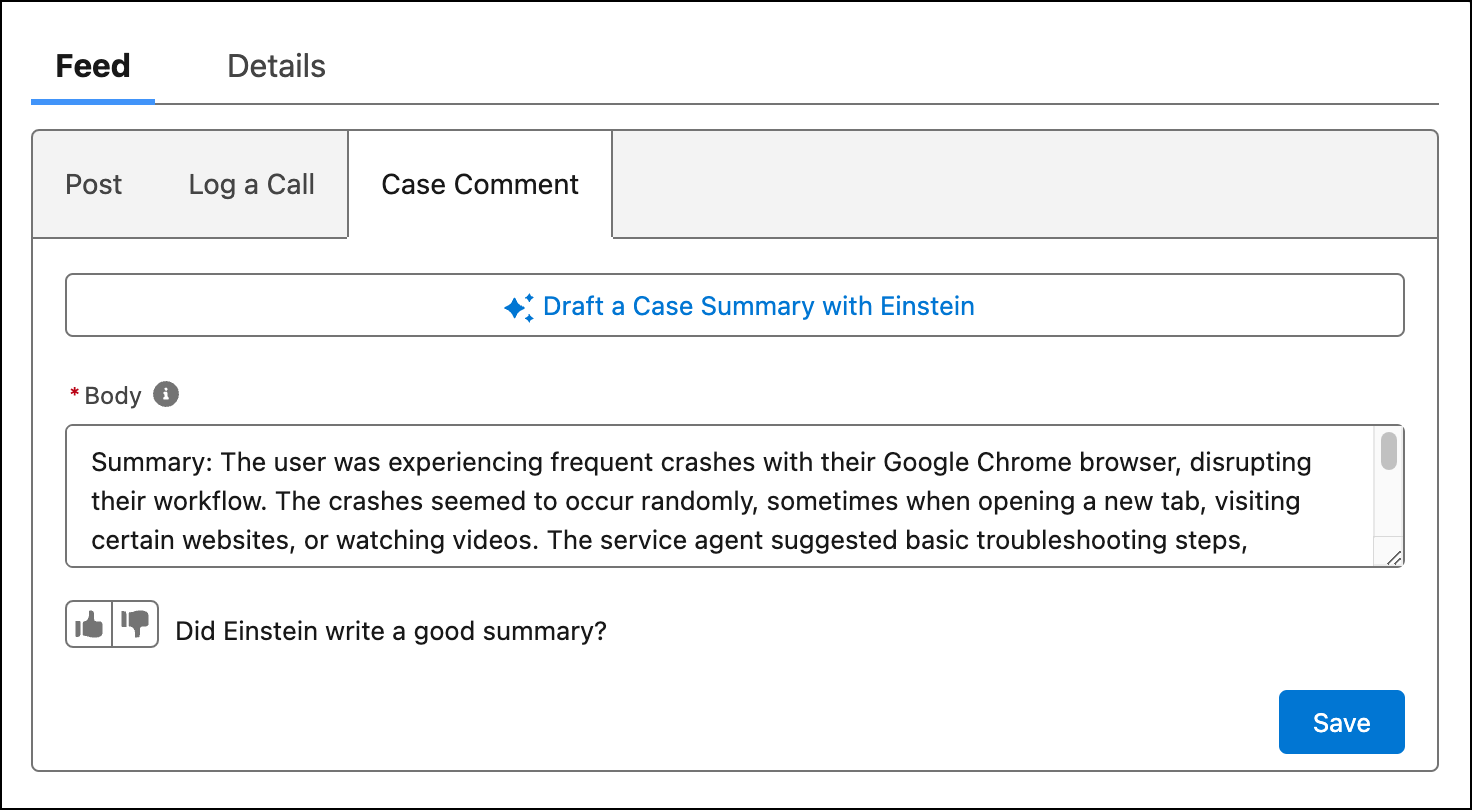Click the red asterisk next to Body
This screenshot has width=1472, height=810.
coord(74,394)
